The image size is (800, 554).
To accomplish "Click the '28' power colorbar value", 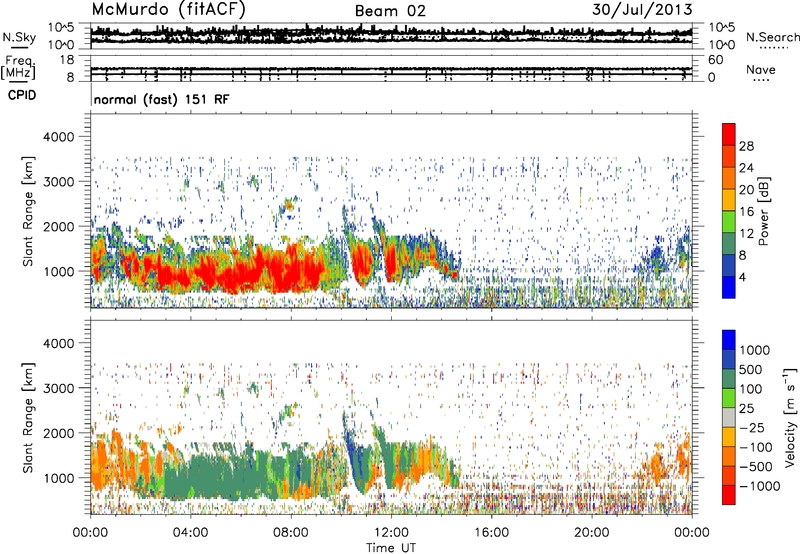I will point(746,146).
